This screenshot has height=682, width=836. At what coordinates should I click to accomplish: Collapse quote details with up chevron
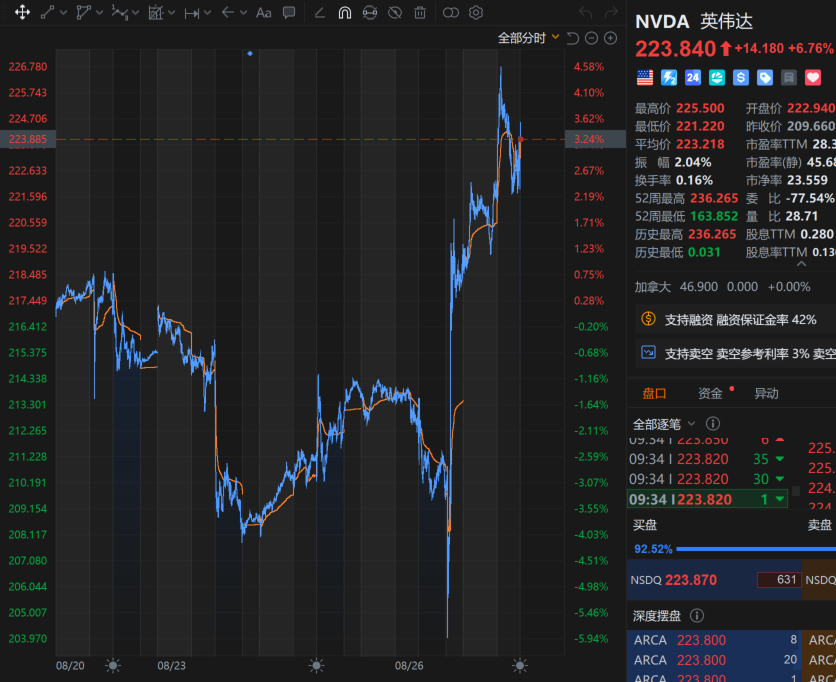[x=801, y=263]
